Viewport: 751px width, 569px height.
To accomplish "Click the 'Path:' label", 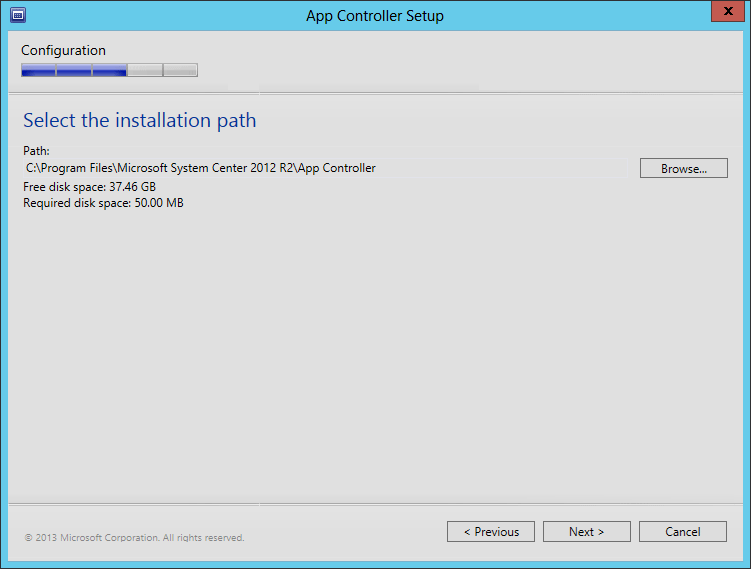I will click(36, 151).
